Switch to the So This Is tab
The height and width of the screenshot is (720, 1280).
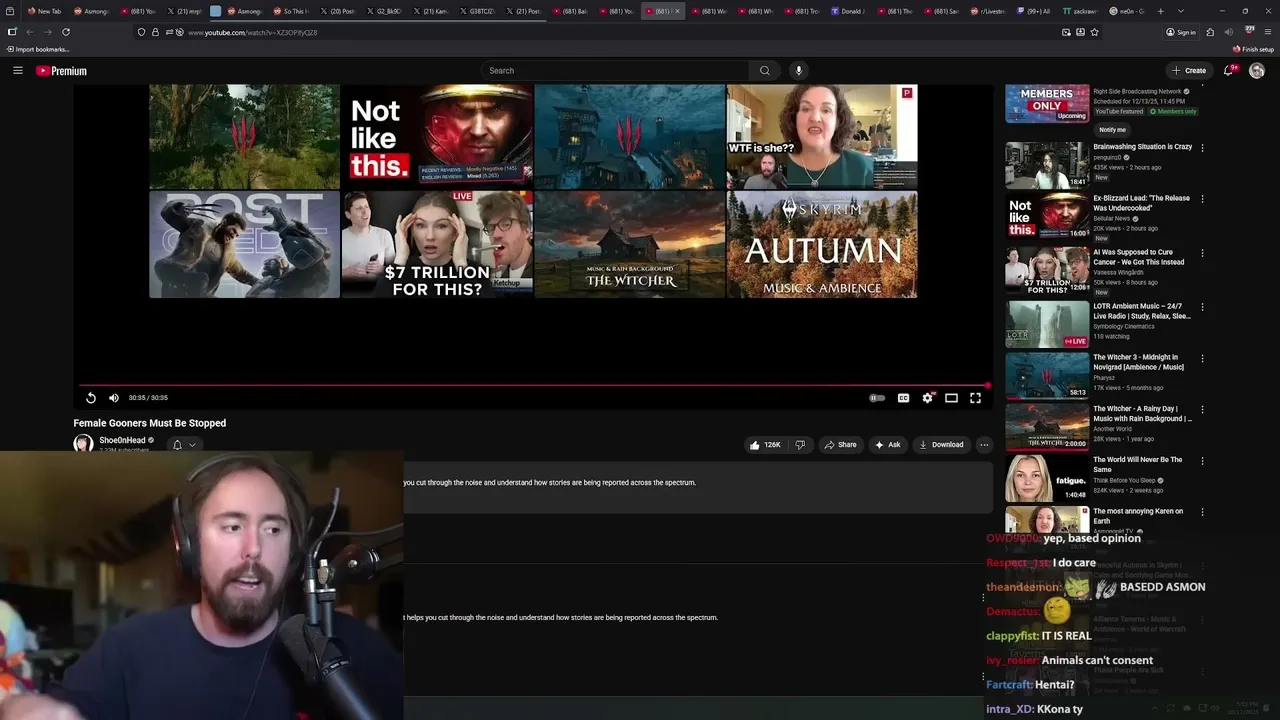(291, 11)
